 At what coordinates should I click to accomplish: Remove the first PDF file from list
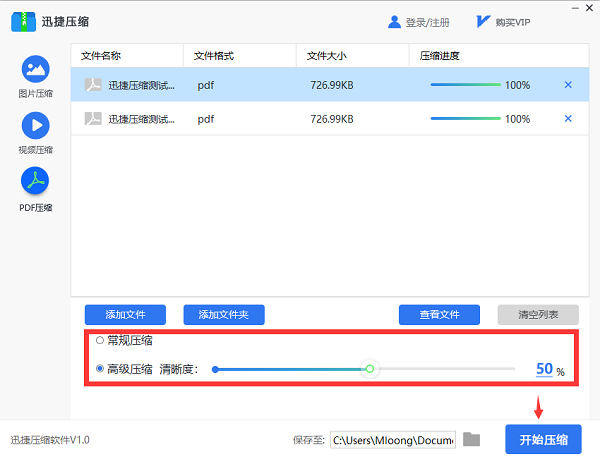click(568, 85)
